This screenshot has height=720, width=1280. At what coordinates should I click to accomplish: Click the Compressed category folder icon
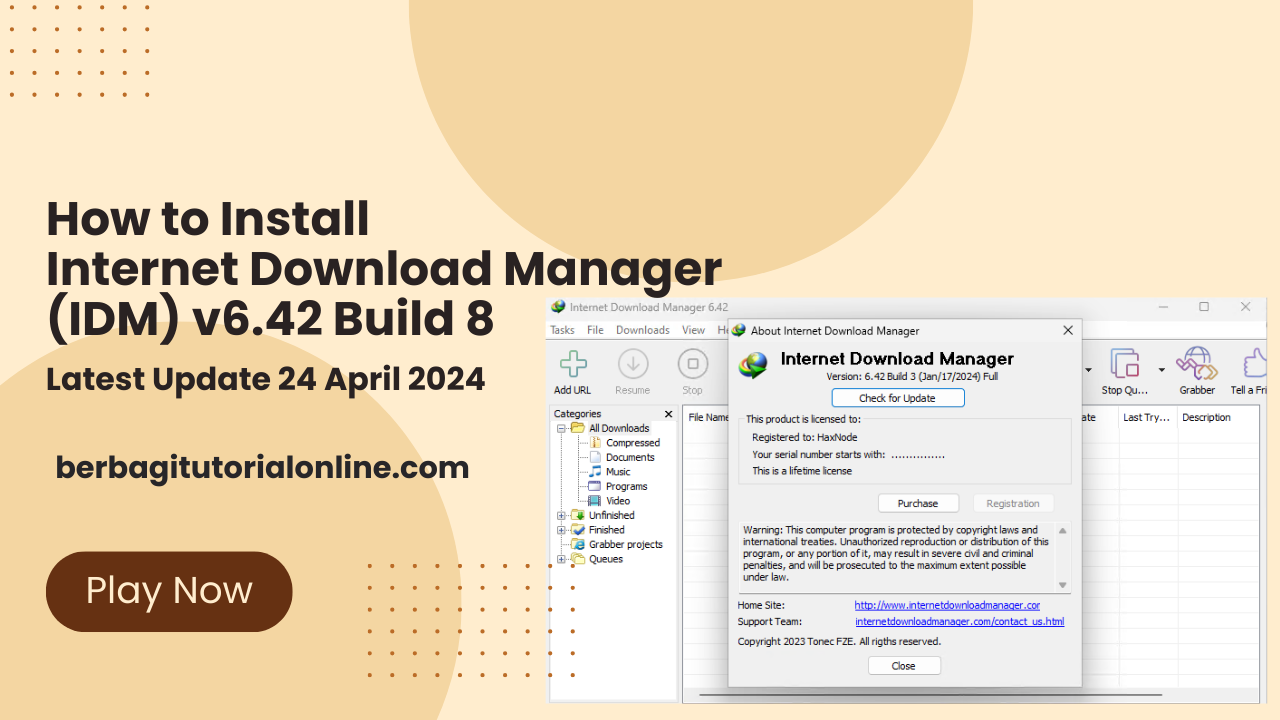pos(595,442)
